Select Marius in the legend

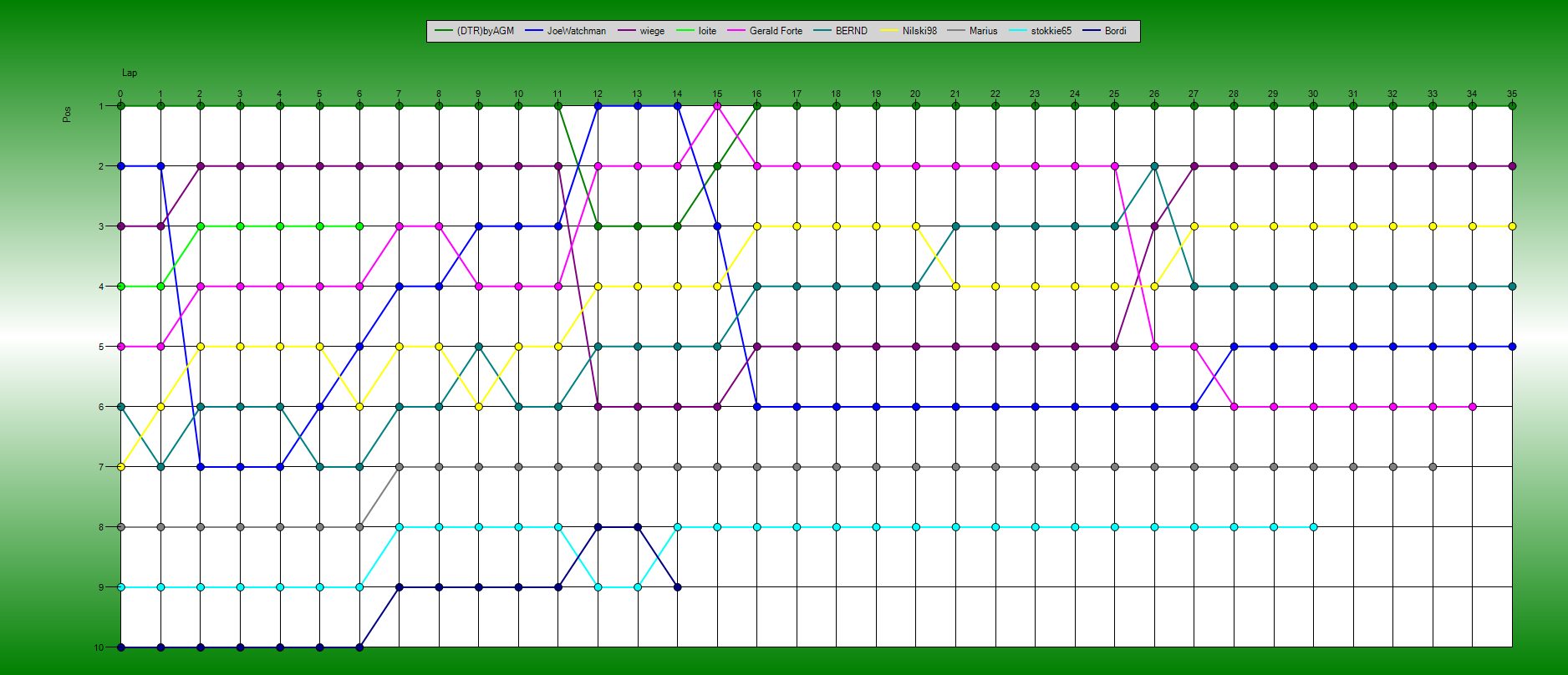coord(973,31)
